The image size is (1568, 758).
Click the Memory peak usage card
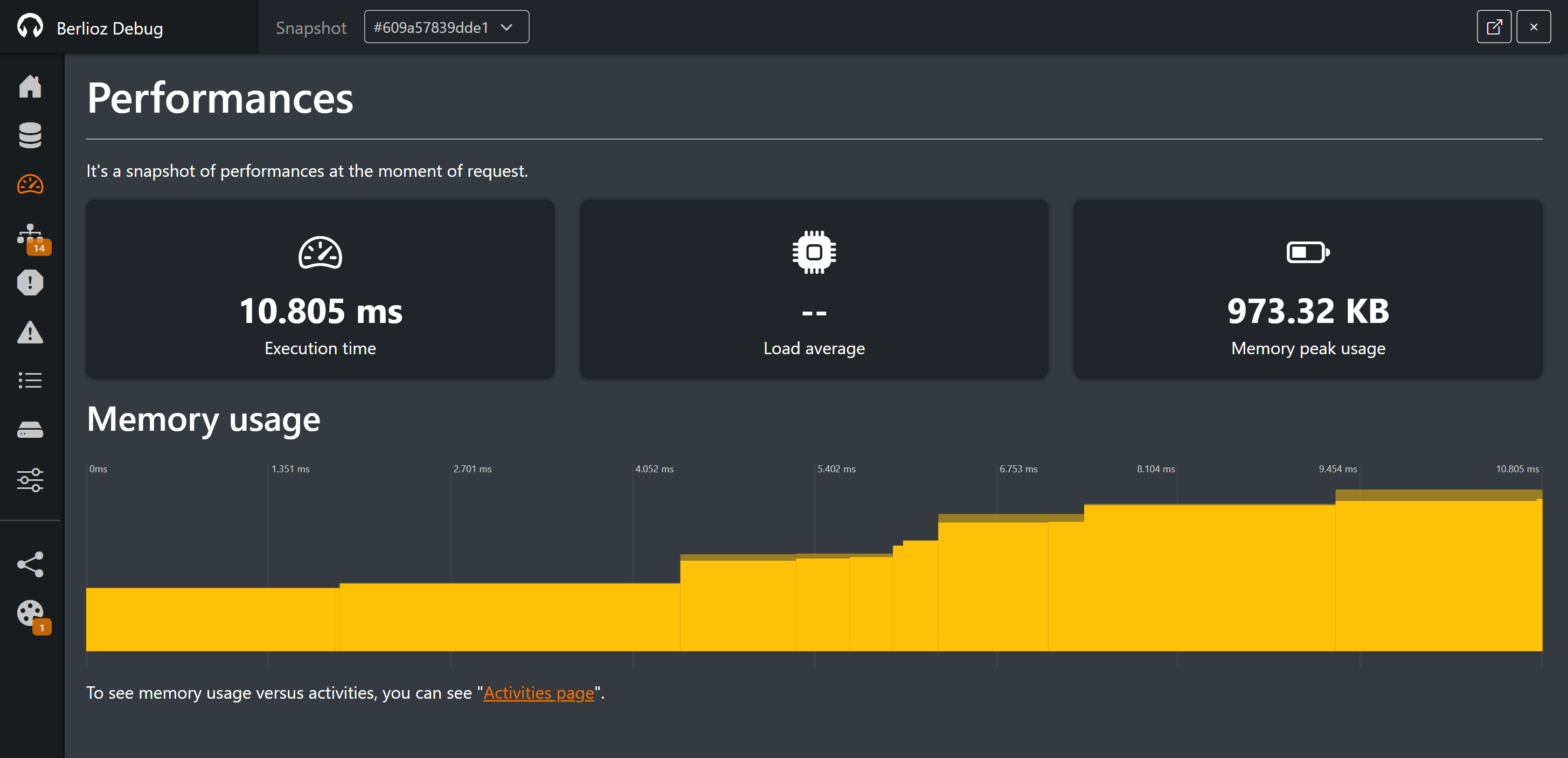point(1308,290)
